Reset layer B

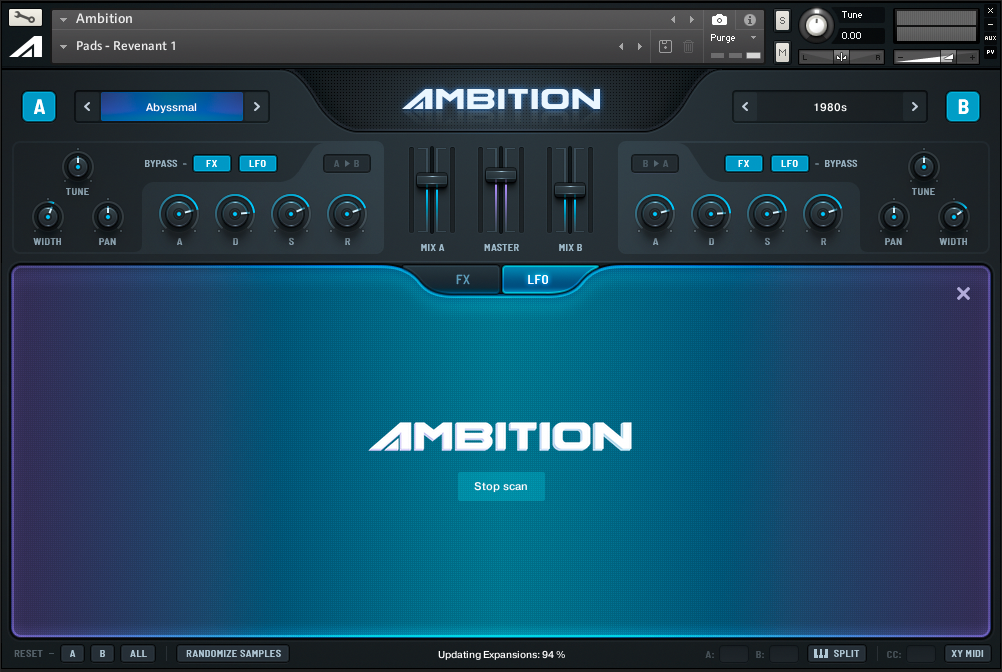(x=102, y=653)
